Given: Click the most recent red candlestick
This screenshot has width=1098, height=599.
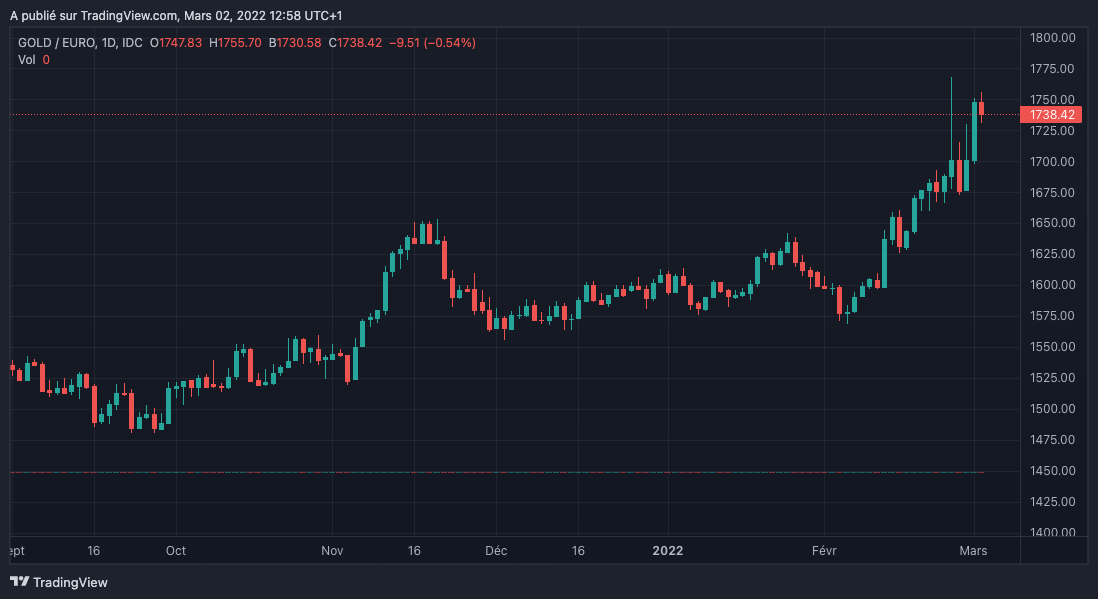Looking at the screenshot, I should [982, 108].
